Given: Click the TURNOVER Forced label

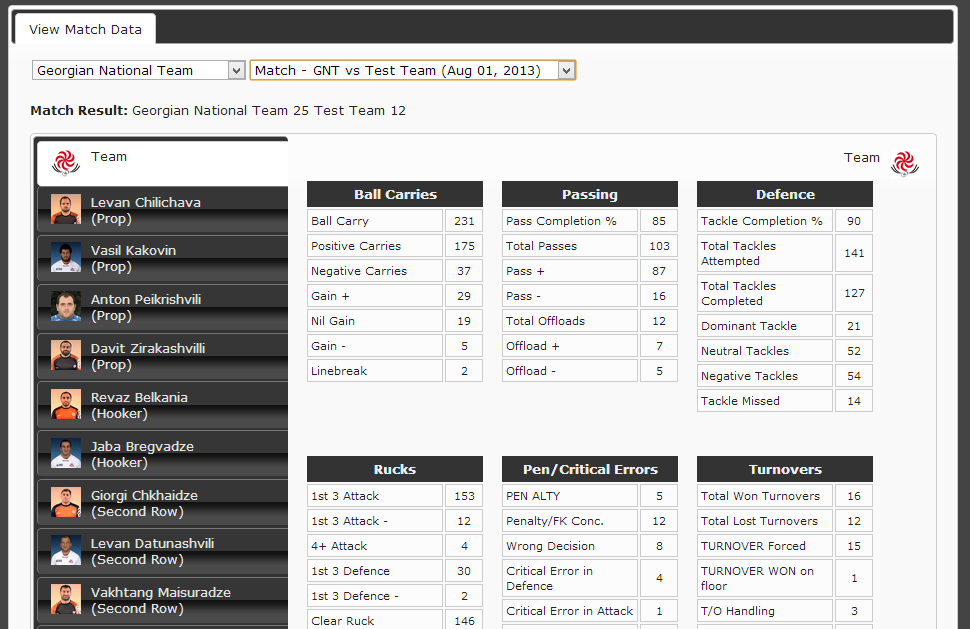Looking at the screenshot, I should click(x=753, y=546).
